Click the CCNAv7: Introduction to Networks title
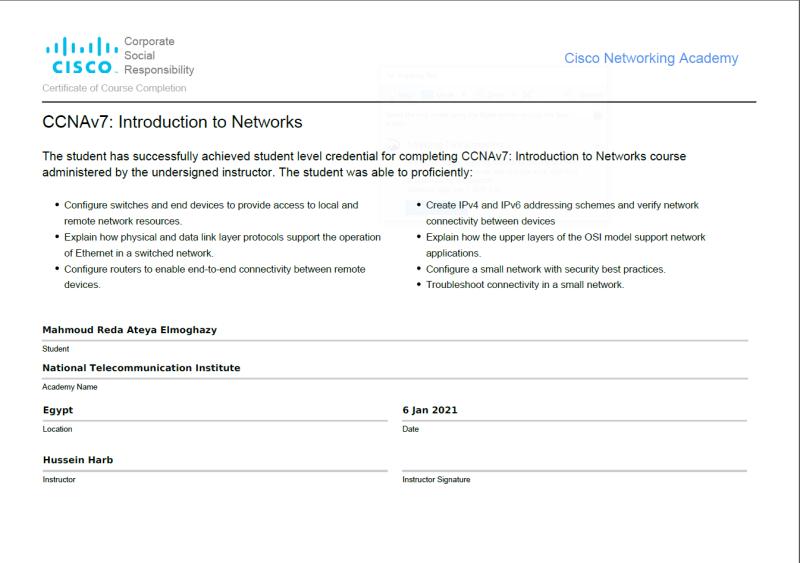The width and height of the screenshot is (800, 563). tap(172, 122)
